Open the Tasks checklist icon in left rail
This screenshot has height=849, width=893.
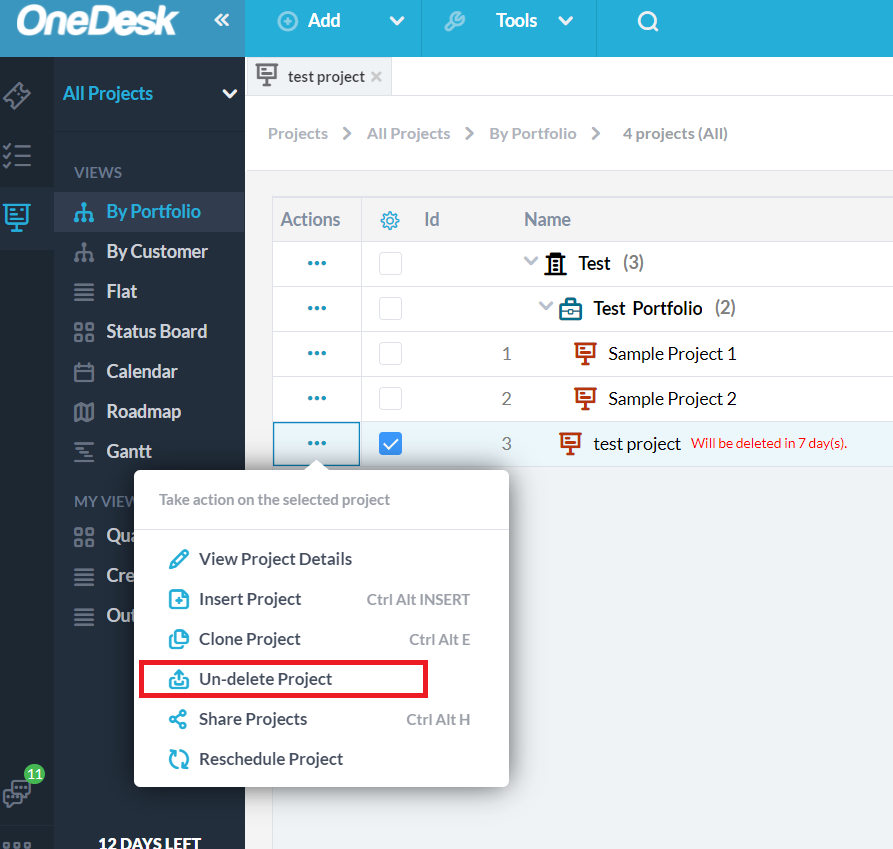tap(17, 155)
